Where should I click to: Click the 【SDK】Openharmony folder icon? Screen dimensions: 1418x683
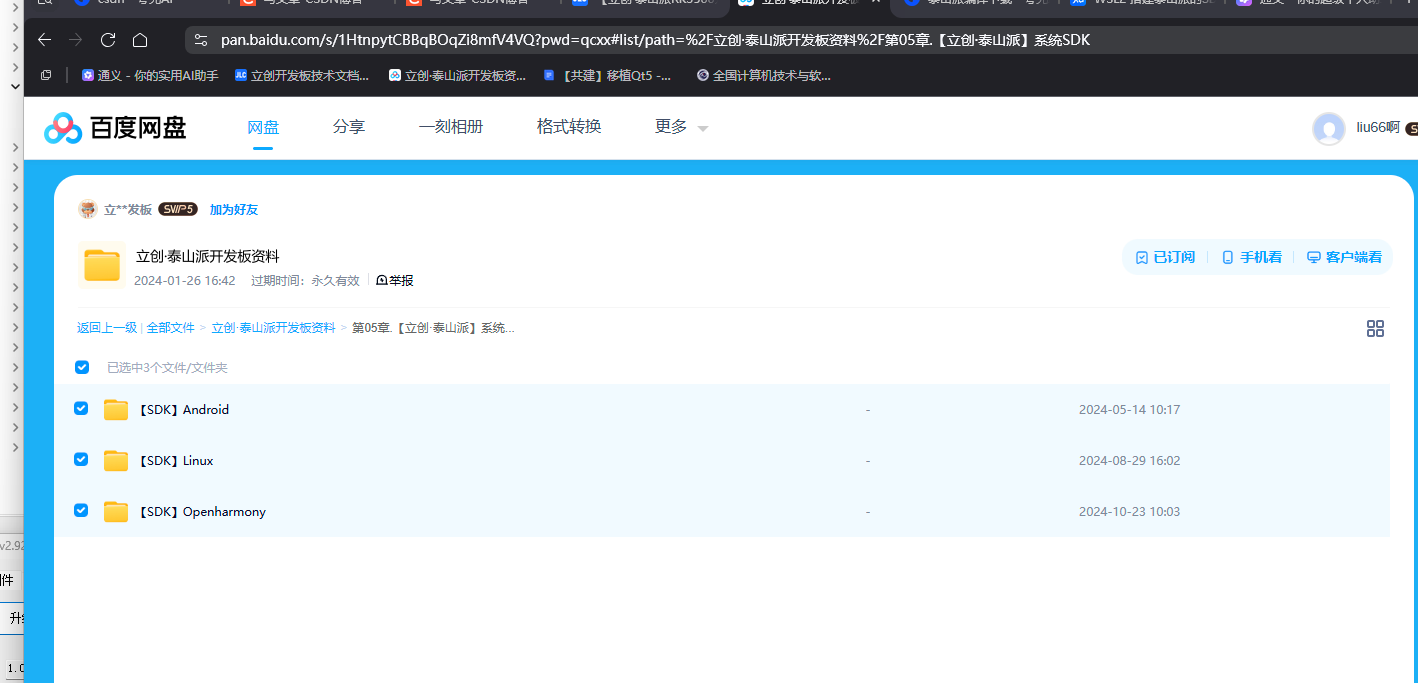point(116,512)
